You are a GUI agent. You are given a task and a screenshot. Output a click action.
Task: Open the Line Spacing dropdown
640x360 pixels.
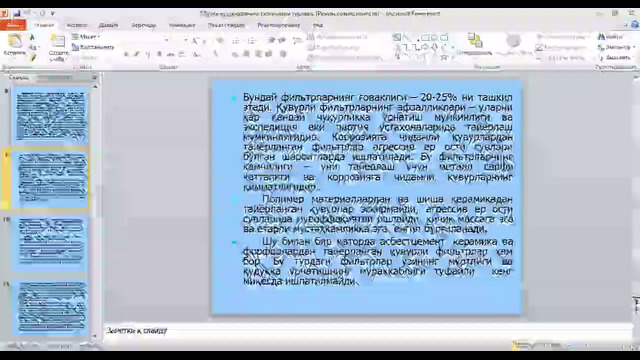pyautogui.click(x=298, y=40)
